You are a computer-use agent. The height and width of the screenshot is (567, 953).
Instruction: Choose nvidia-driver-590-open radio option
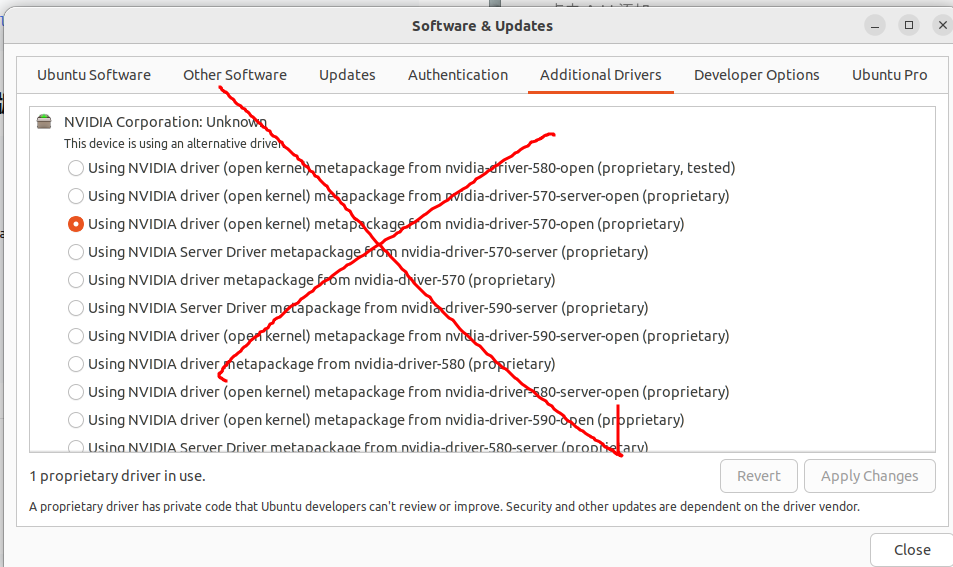point(75,419)
